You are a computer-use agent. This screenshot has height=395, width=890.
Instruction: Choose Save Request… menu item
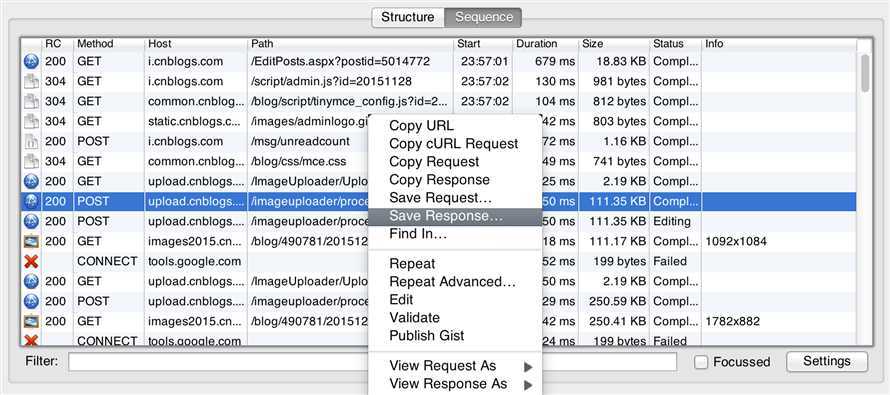[x=440, y=198]
